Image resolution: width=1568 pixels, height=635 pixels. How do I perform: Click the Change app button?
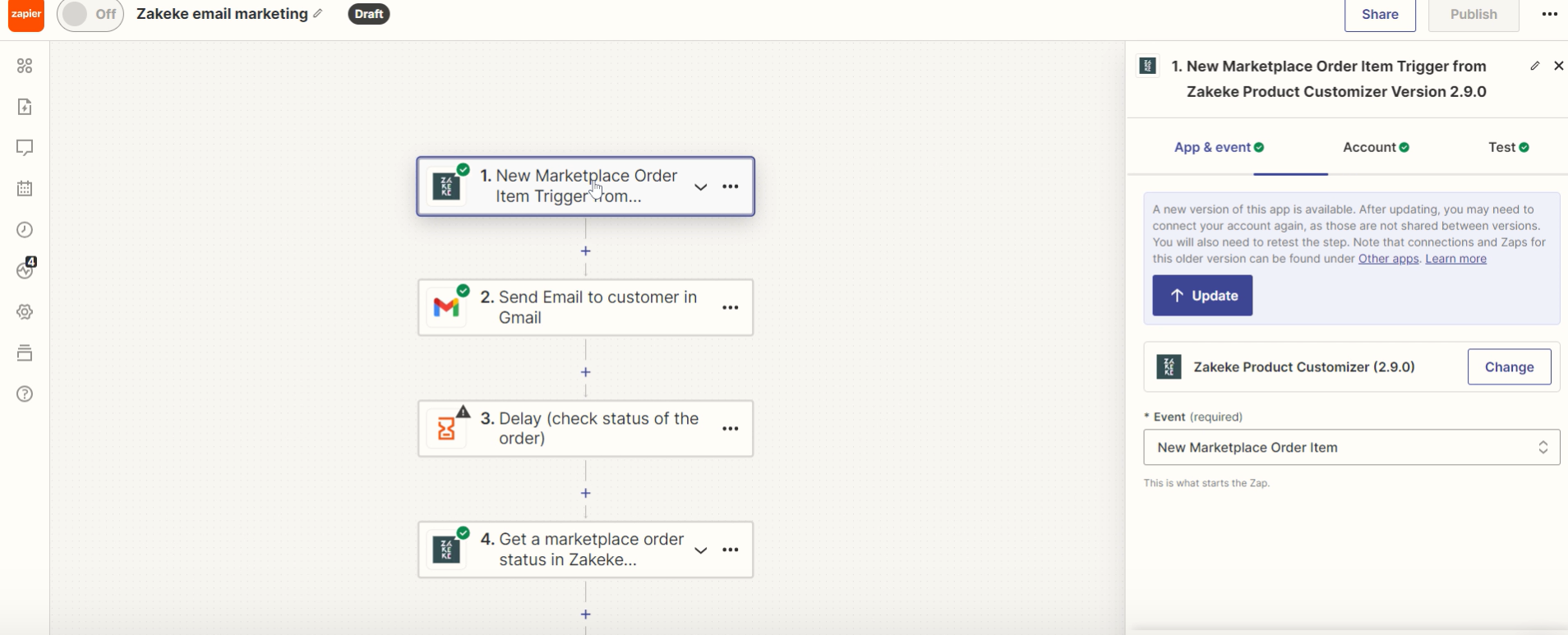click(1509, 367)
